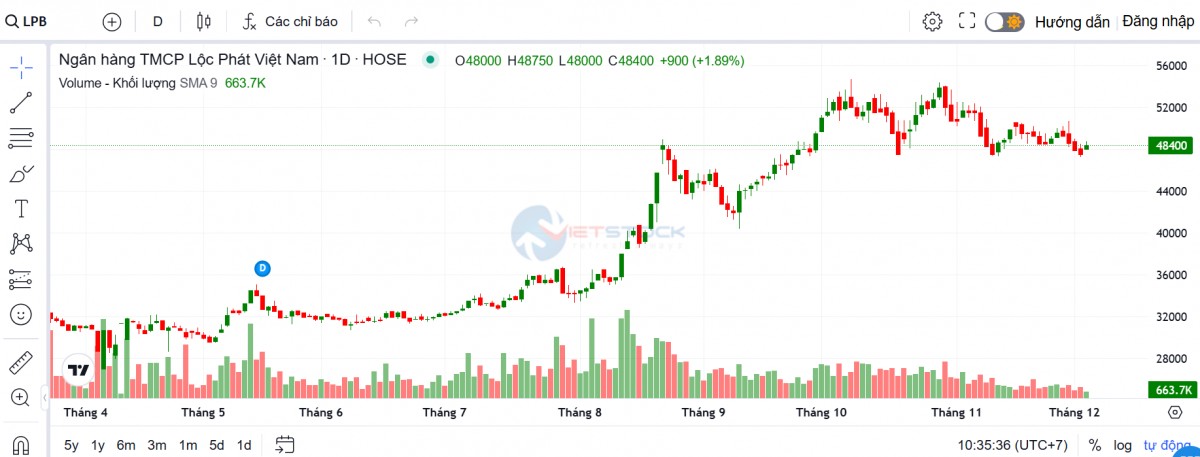1200x457 pixels.
Task: Open the candlestick chart type selector
Action: pos(204,21)
